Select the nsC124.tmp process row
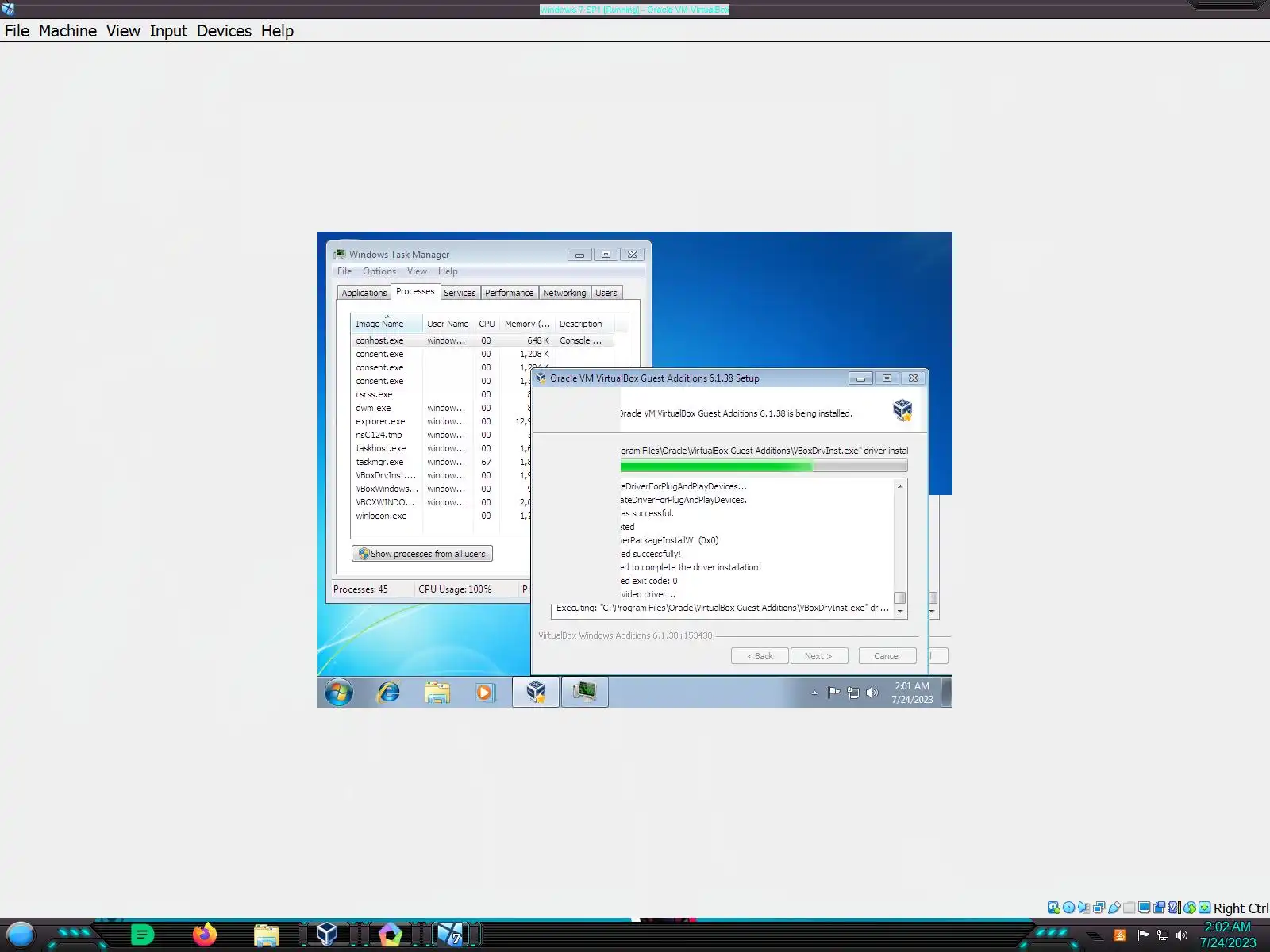 click(x=441, y=435)
